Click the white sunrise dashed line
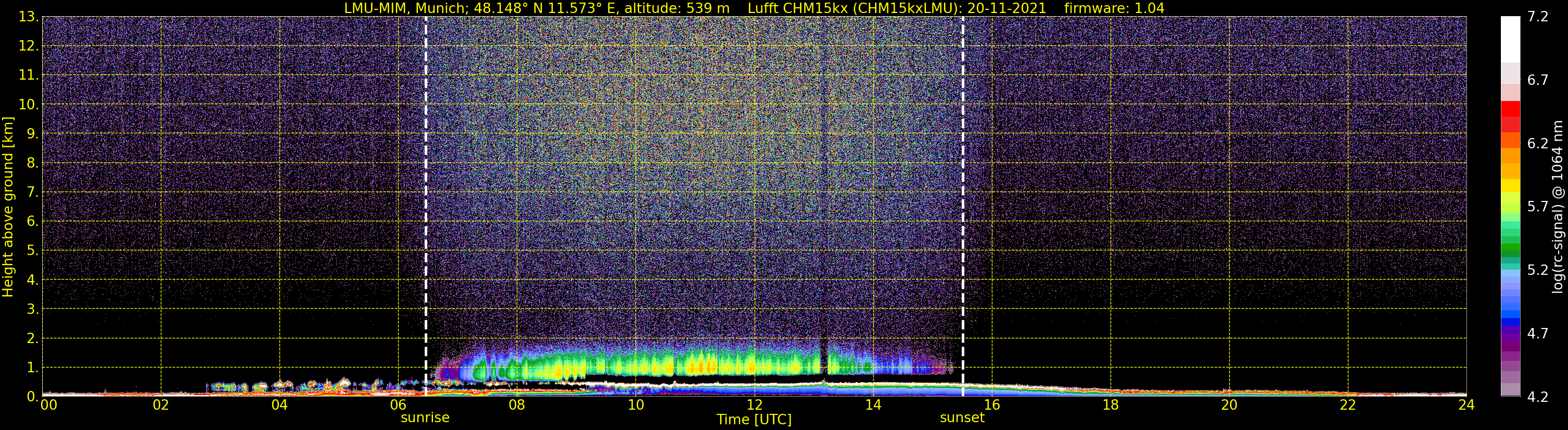Image resolution: width=1568 pixels, height=430 pixels. pos(426,207)
